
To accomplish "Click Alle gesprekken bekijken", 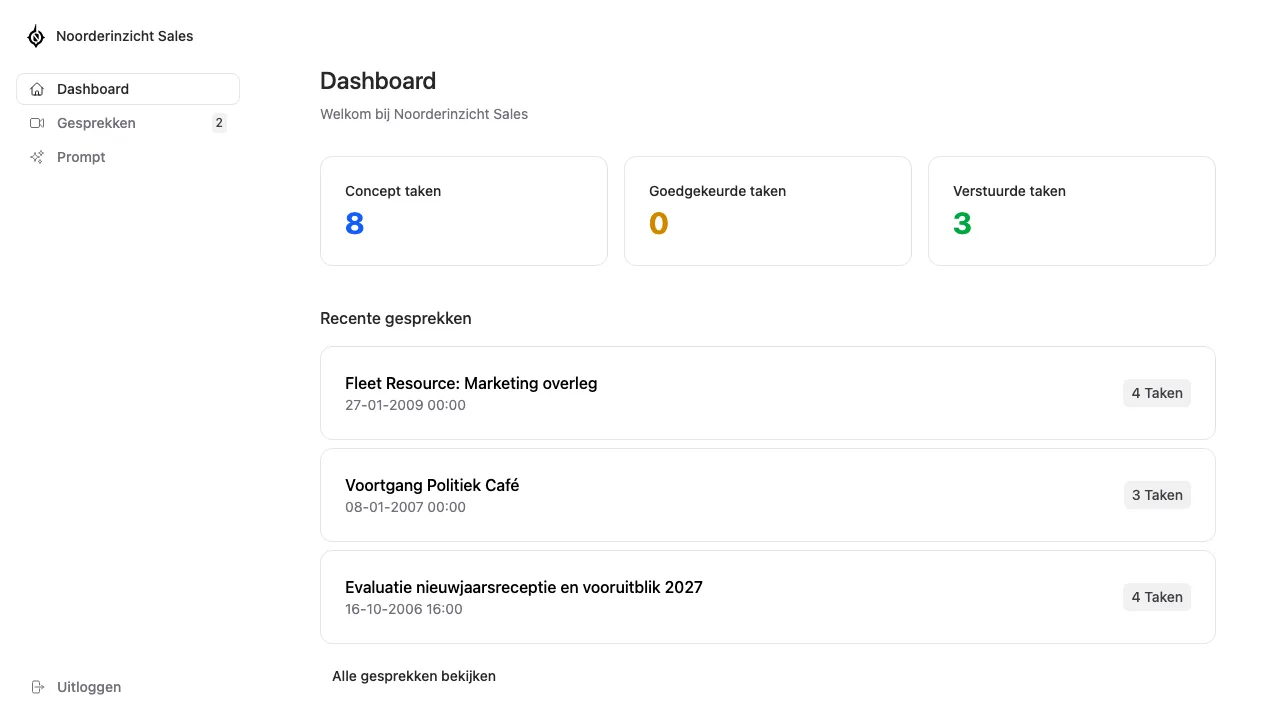I will click(414, 676).
